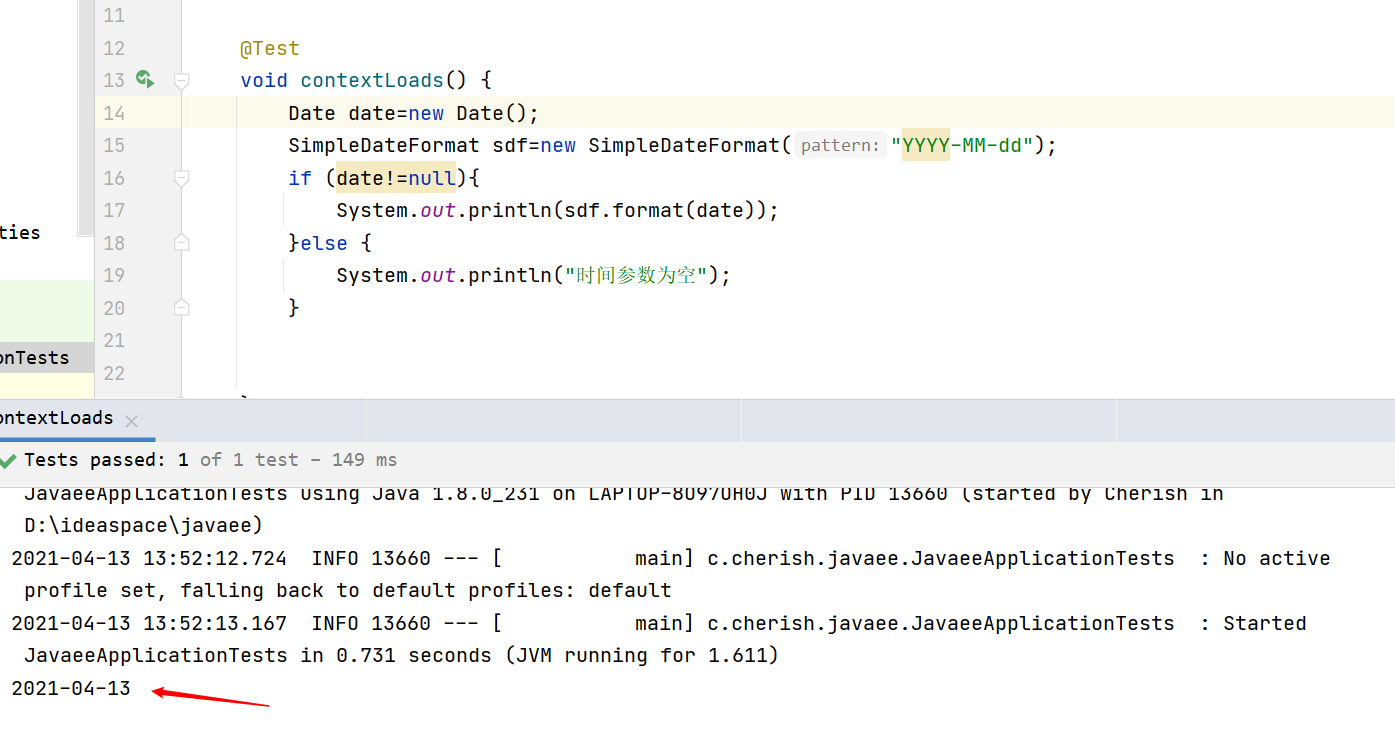This screenshot has height=737, width=1395.
Task: Click line number 19 in the gutter
Action: click(114, 275)
